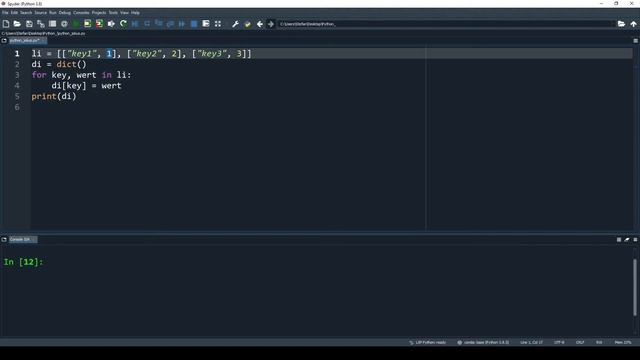Viewport: 640px width, 360px height.
Task: Save the current file via toolbar
Action: coord(29,24)
